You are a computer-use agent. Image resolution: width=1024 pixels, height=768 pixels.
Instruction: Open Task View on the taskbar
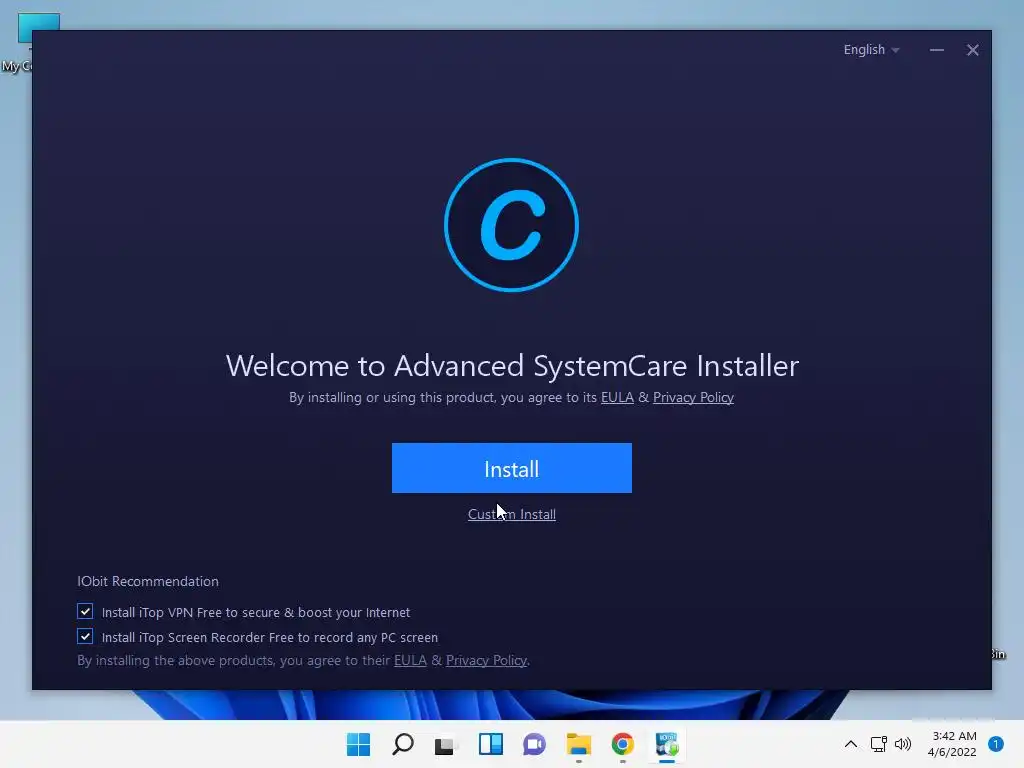pyautogui.click(x=445, y=744)
